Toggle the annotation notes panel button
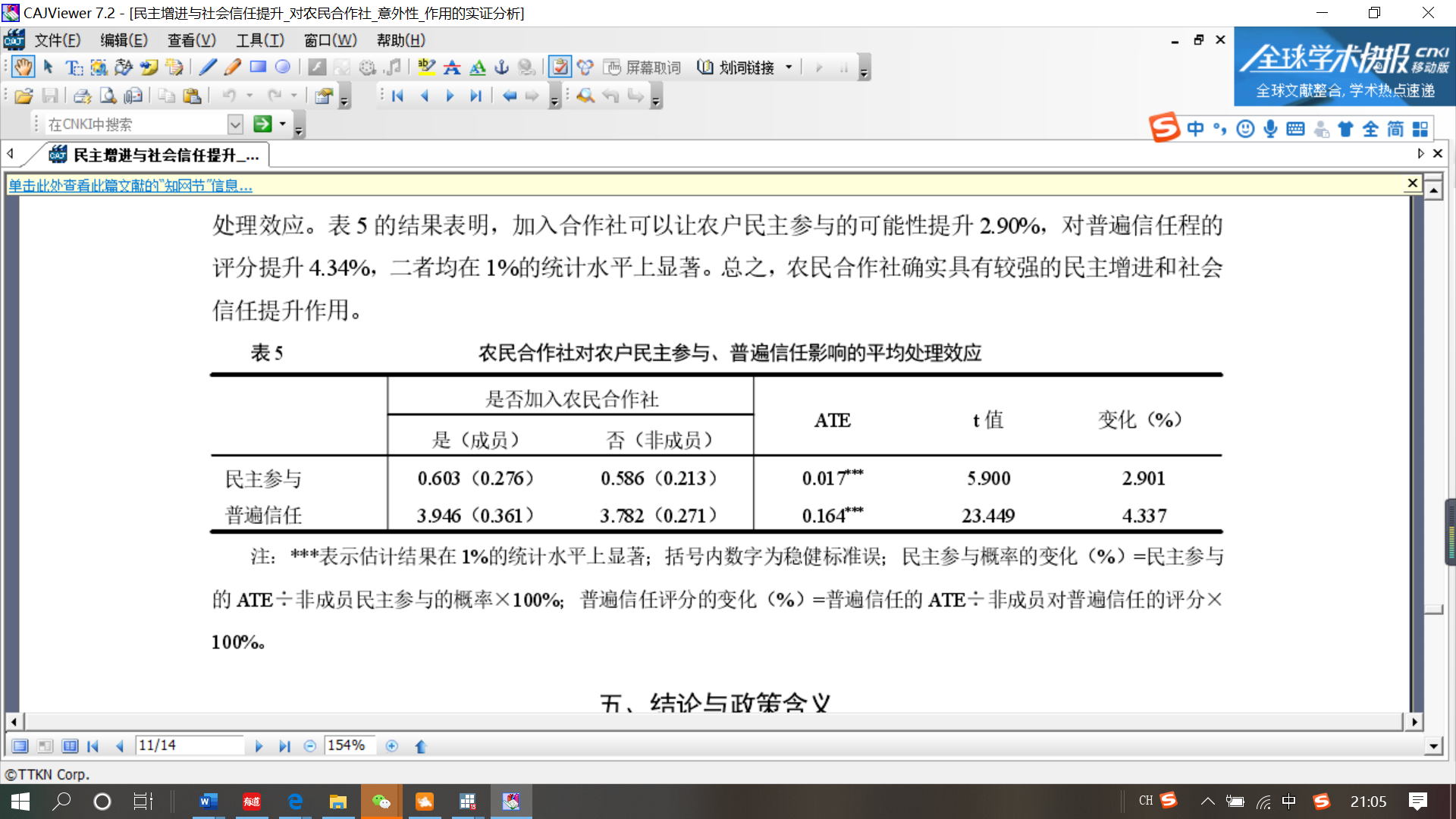This screenshot has height=819, width=1456. (560, 67)
